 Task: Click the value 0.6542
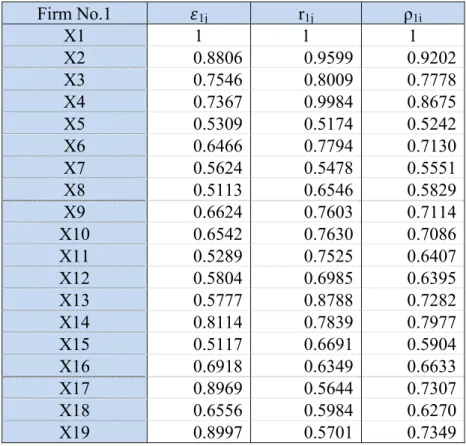click(218, 234)
